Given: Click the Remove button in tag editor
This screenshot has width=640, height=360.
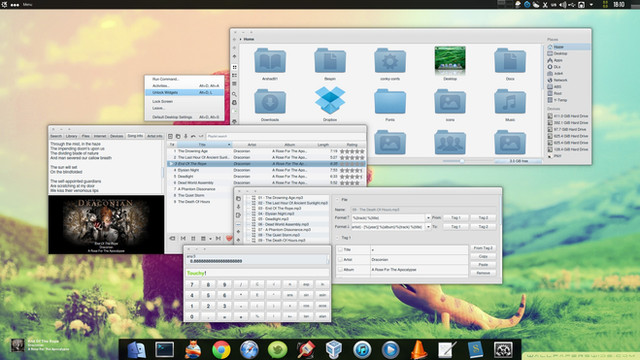Looking at the screenshot, I should (483, 273).
